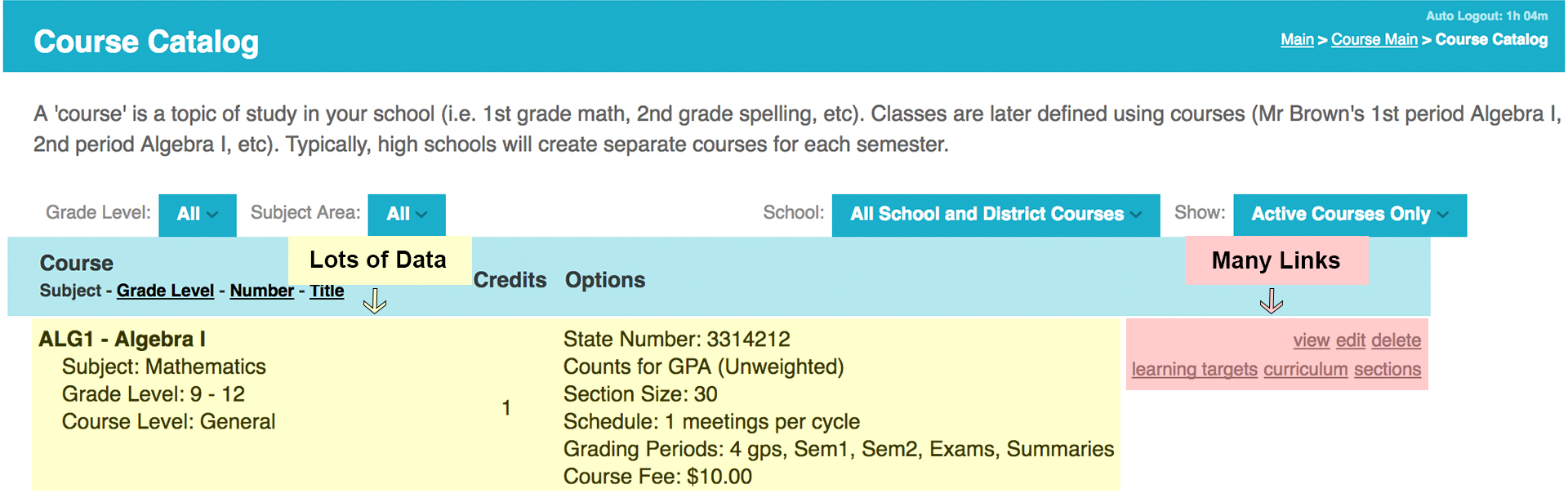The width and height of the screenshot is (1568, 502).
Task: Open learning targets for Algebra I
Action: [x=1195, y=369]
